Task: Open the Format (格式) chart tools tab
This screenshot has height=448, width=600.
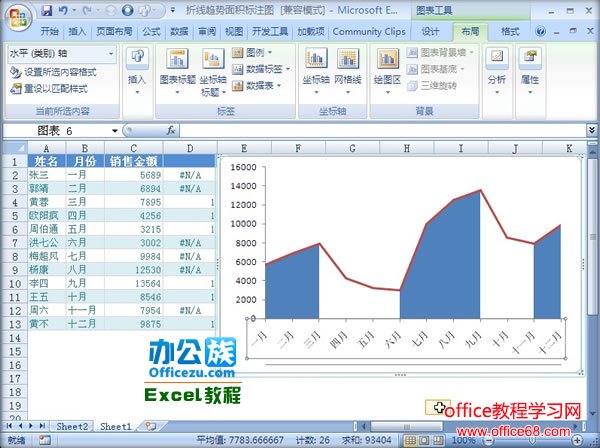Action: pyautogui.click(x=510, y=31)
